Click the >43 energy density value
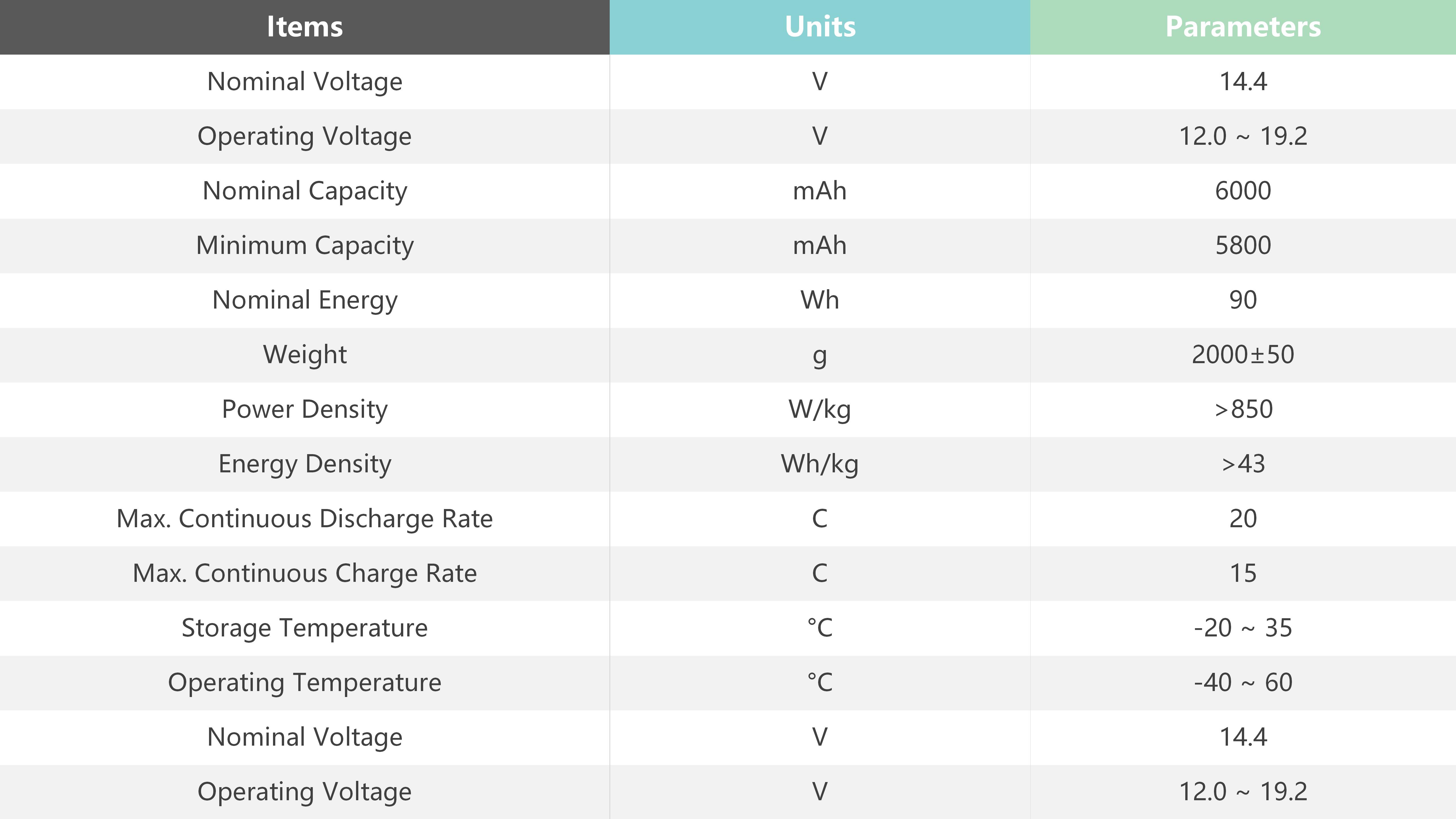Viewport: 1456px width, 819px height. click(1243, 464)
